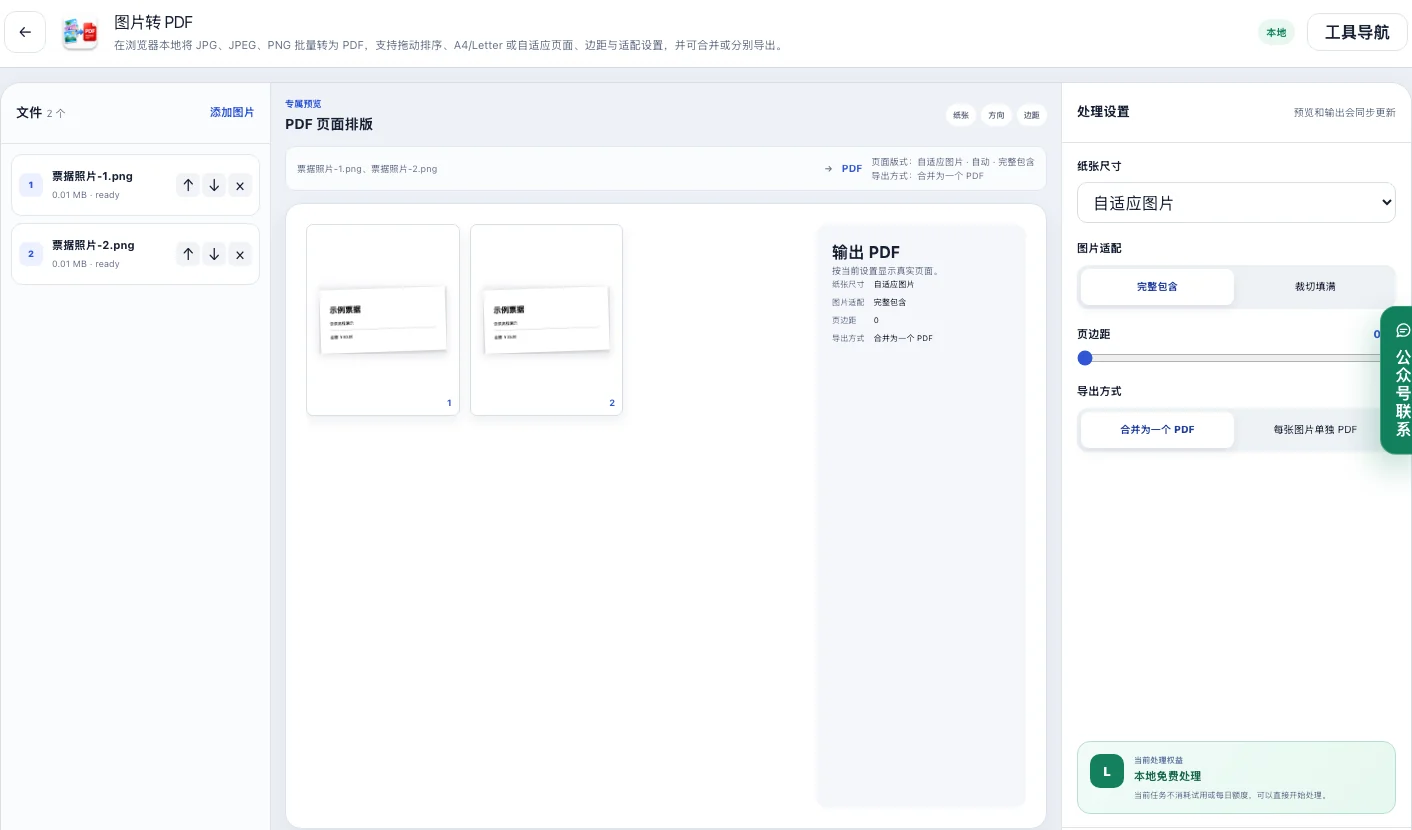Screen dimensions: 1412x830
Task: Click the 本地免费处理 text
Action: pos(1167,776)
